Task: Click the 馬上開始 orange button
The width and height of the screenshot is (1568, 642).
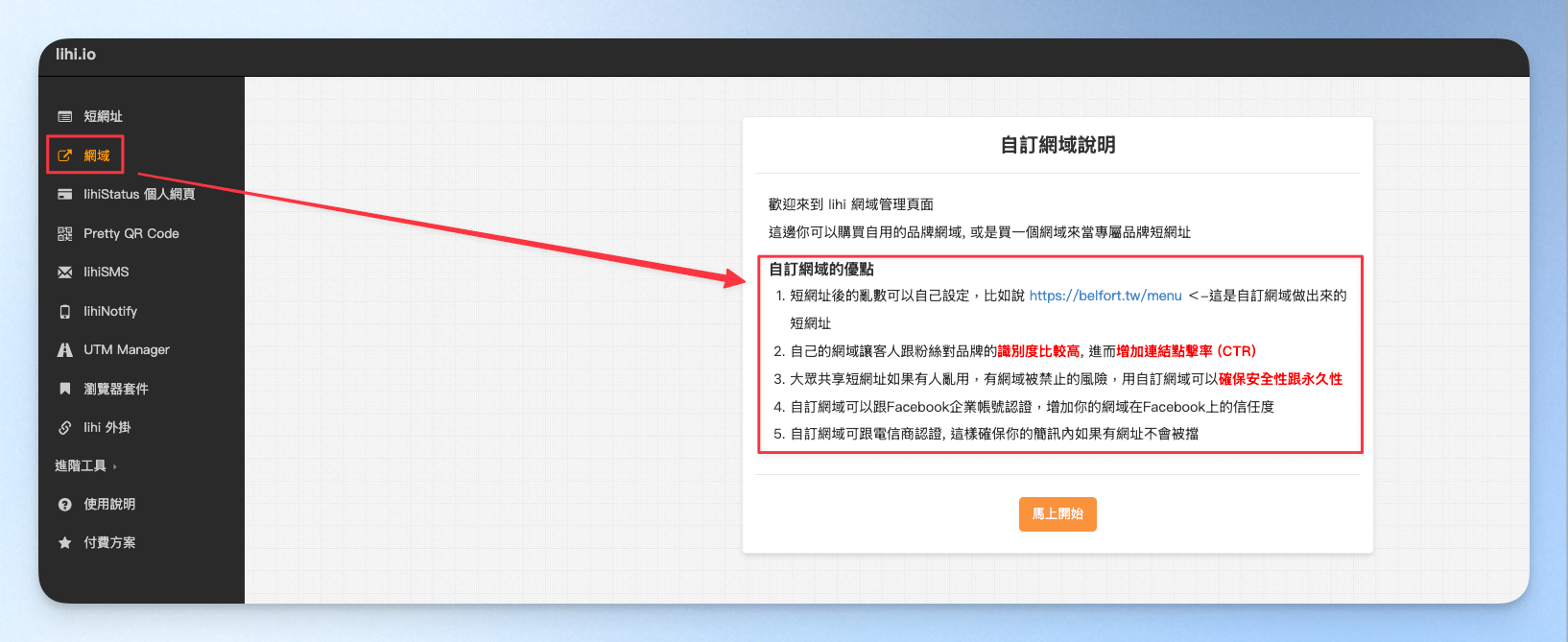Action: [x=1057, y=514]
